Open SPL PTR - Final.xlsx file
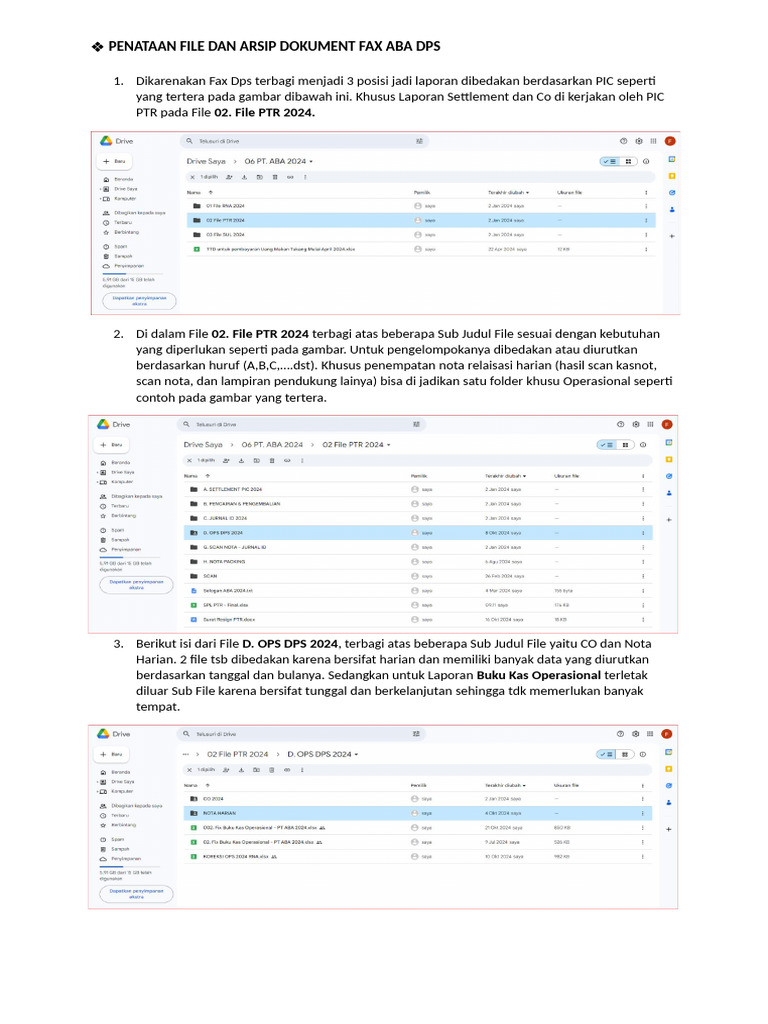 (225, 605)
